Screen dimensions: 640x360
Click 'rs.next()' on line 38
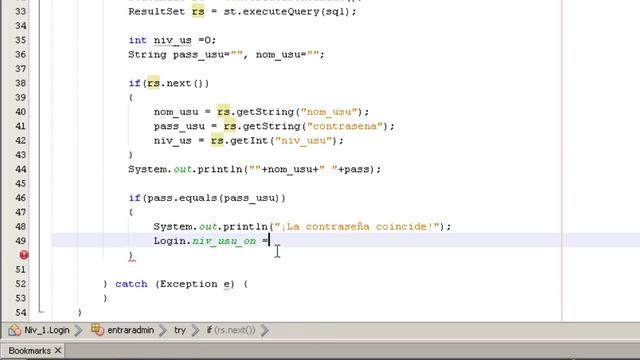(x=175, y=83)
